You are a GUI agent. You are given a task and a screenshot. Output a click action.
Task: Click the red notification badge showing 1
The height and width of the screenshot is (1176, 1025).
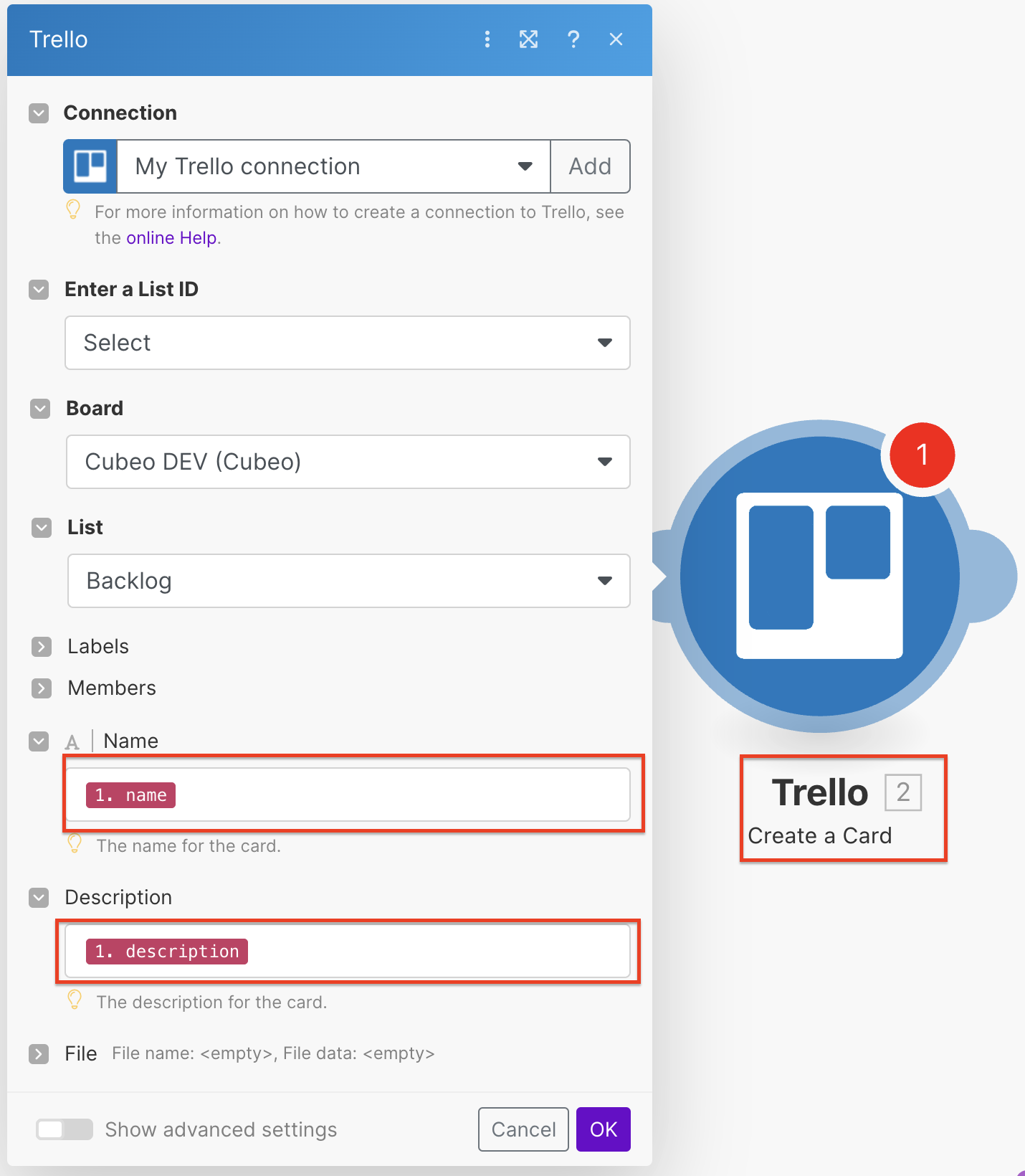(x=922, y=455)
